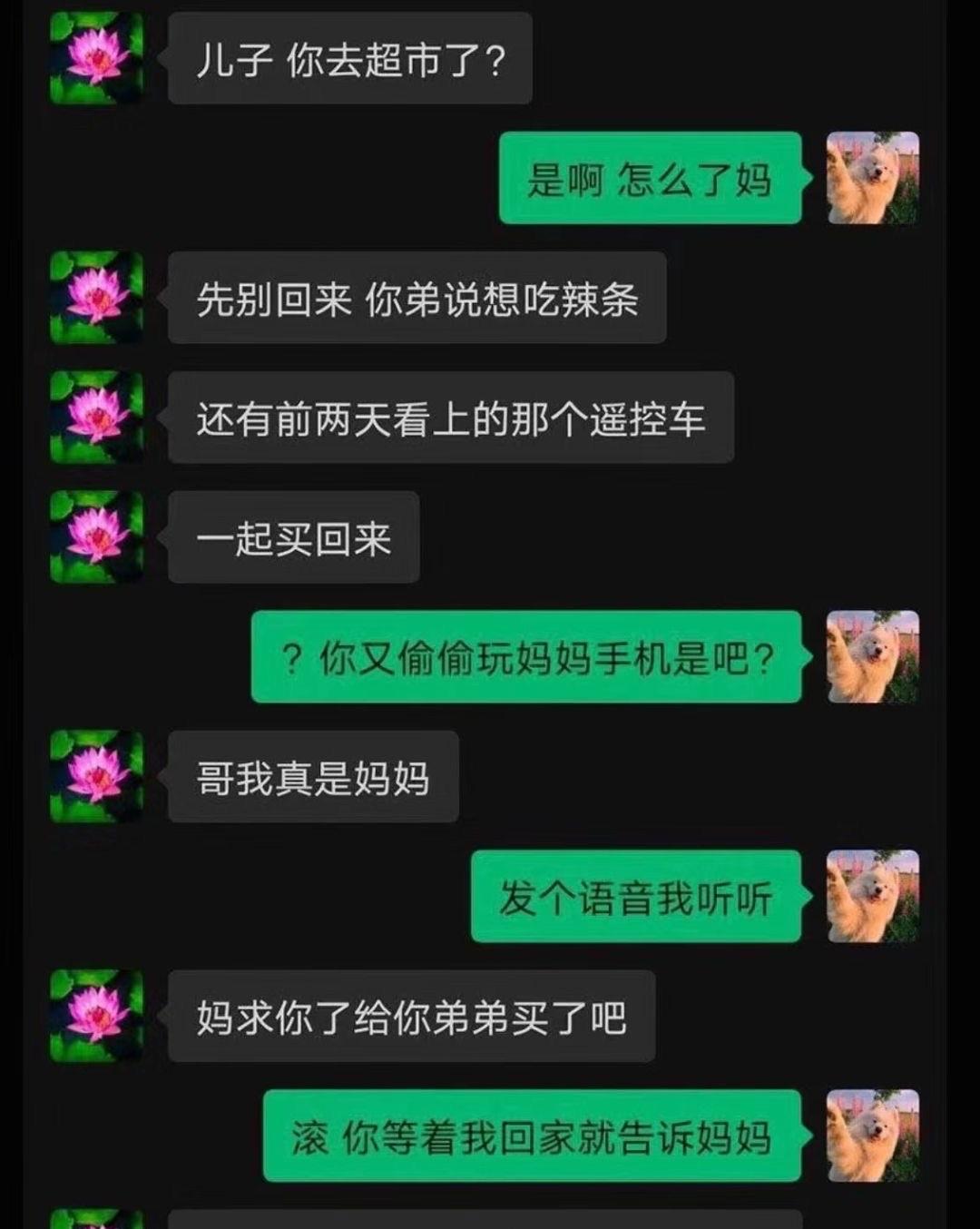Select green bubble '发个语音我听听'

[636, 897]
